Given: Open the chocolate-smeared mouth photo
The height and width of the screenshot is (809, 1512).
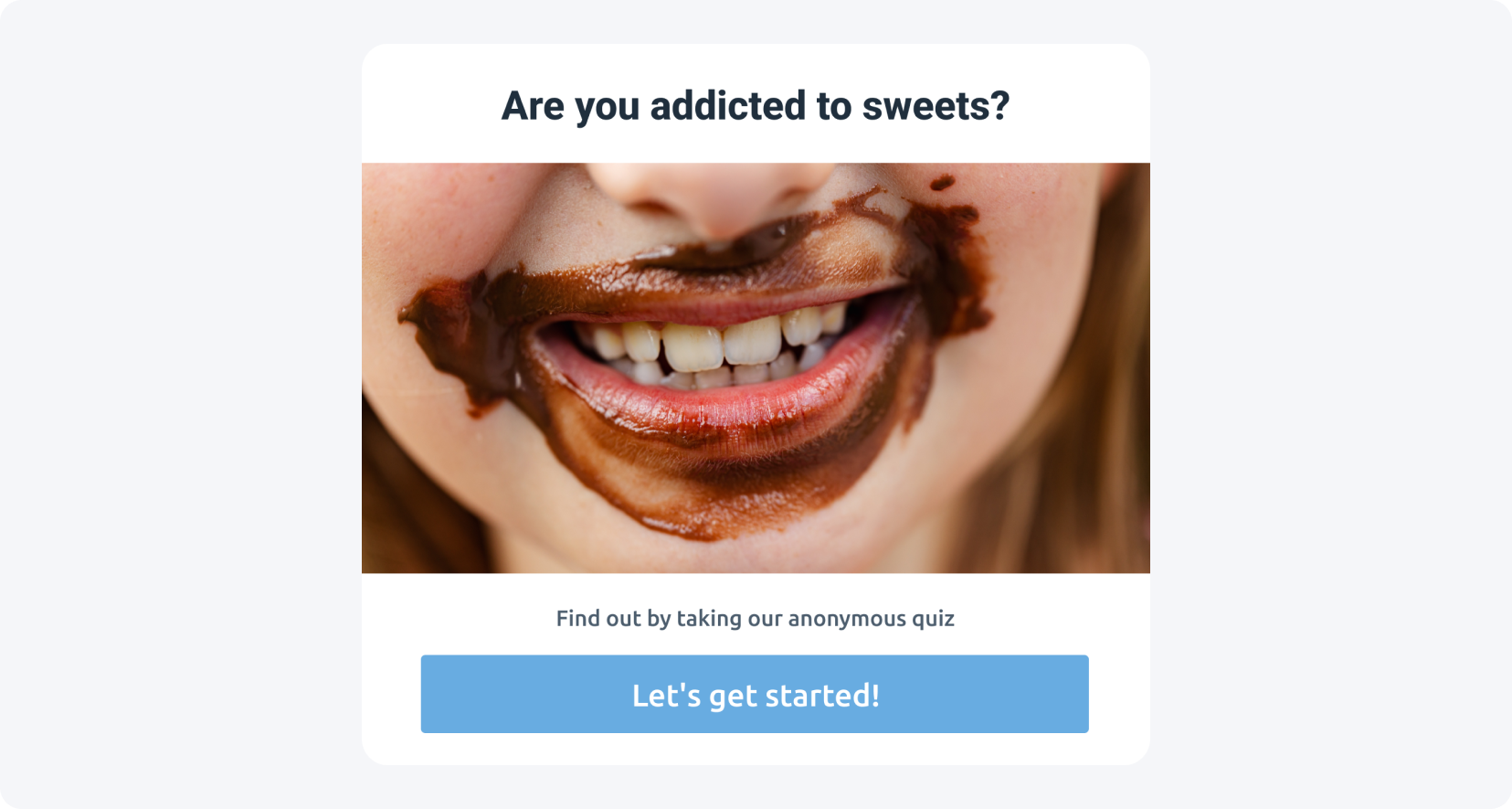Looking at the screenshot, I should tap(756, 368).
